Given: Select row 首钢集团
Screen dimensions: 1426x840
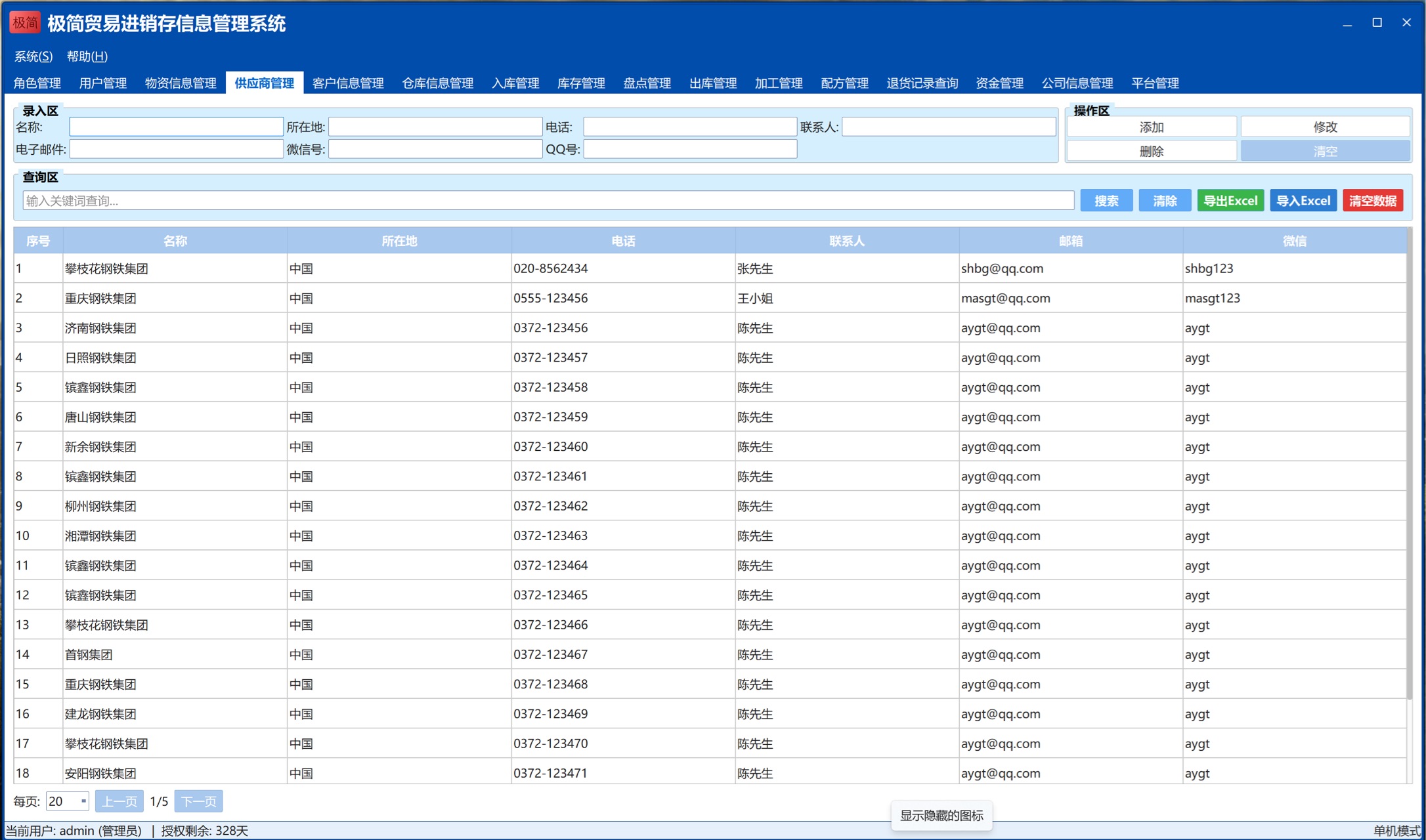Looking at the screenshot, I should 710,654.
